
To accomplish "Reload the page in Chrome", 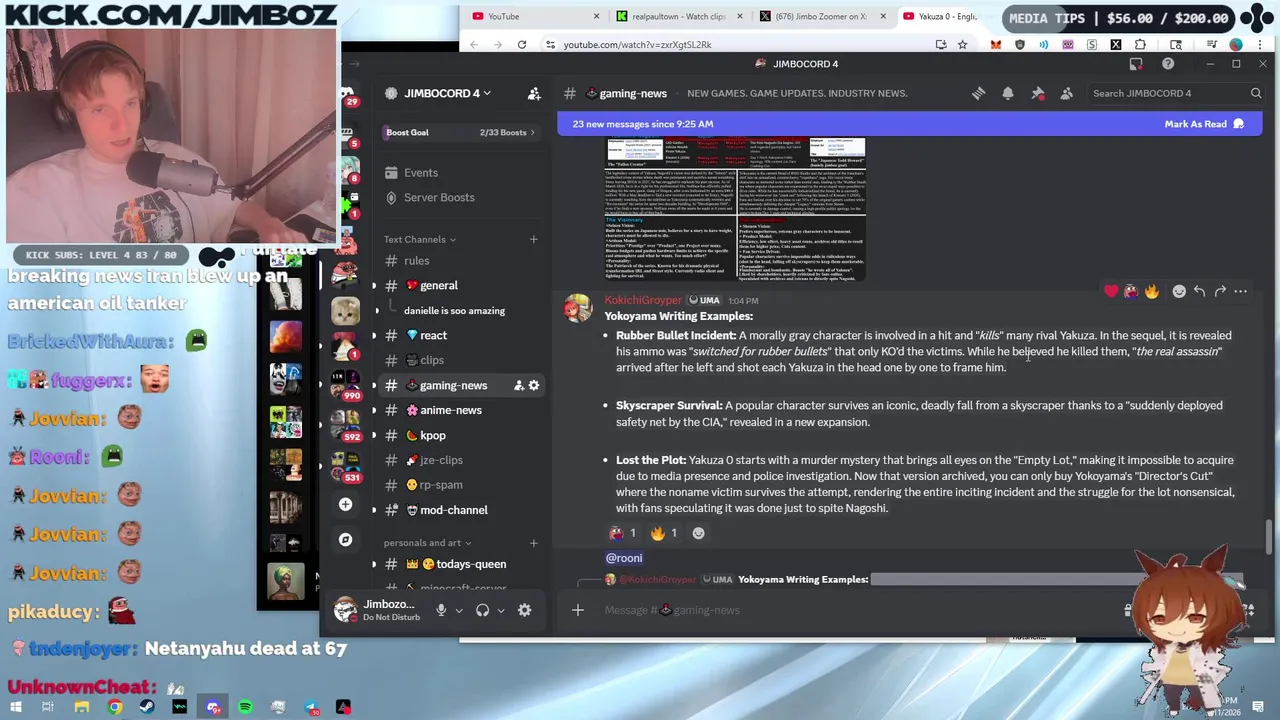I will click(x=522, y=44).
